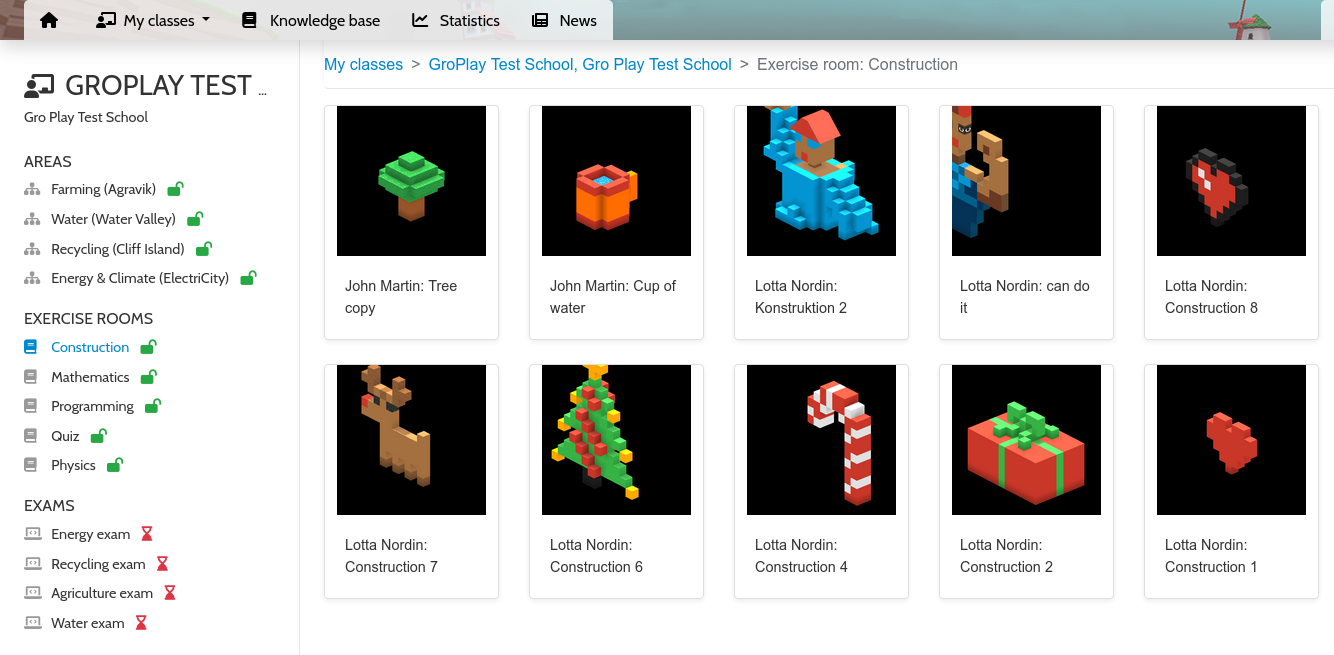Click the Energy exam laptop icon

coord(32,534)
